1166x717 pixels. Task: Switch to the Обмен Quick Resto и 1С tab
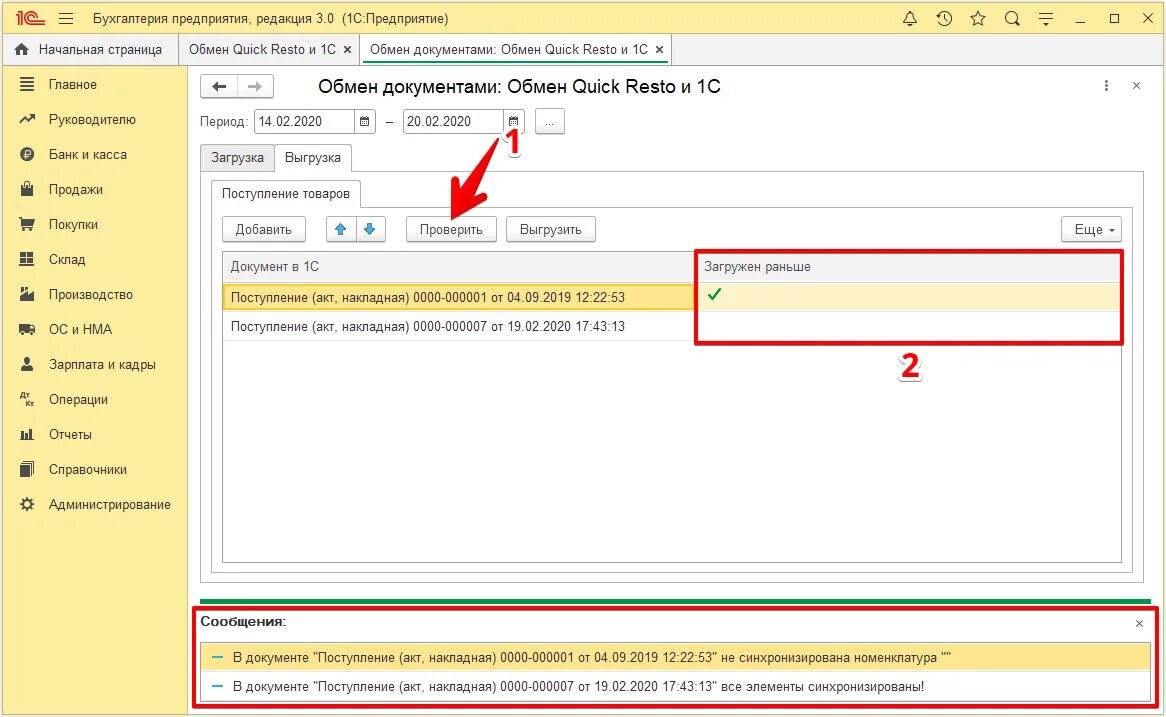(262, 50)
